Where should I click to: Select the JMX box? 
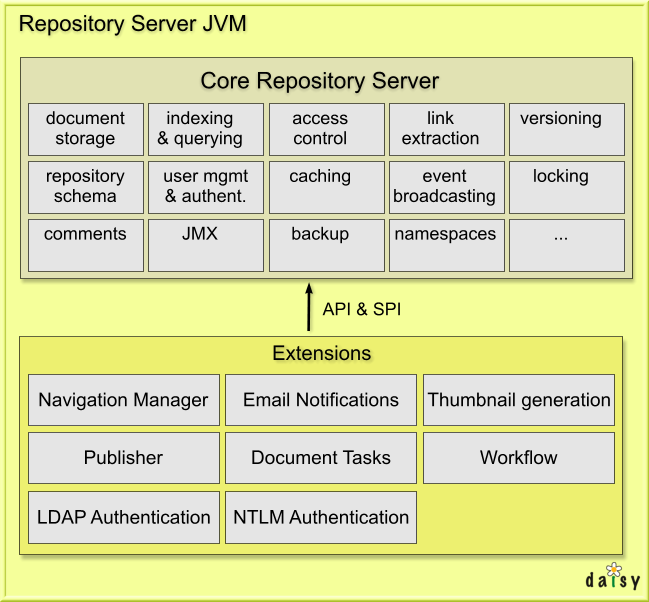click(206, 245)
